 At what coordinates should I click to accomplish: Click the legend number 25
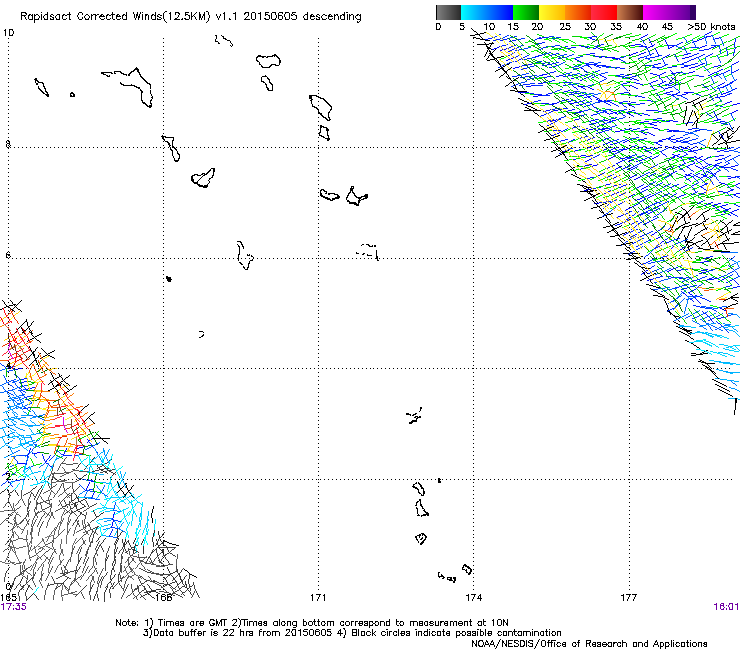coord(564,27)
